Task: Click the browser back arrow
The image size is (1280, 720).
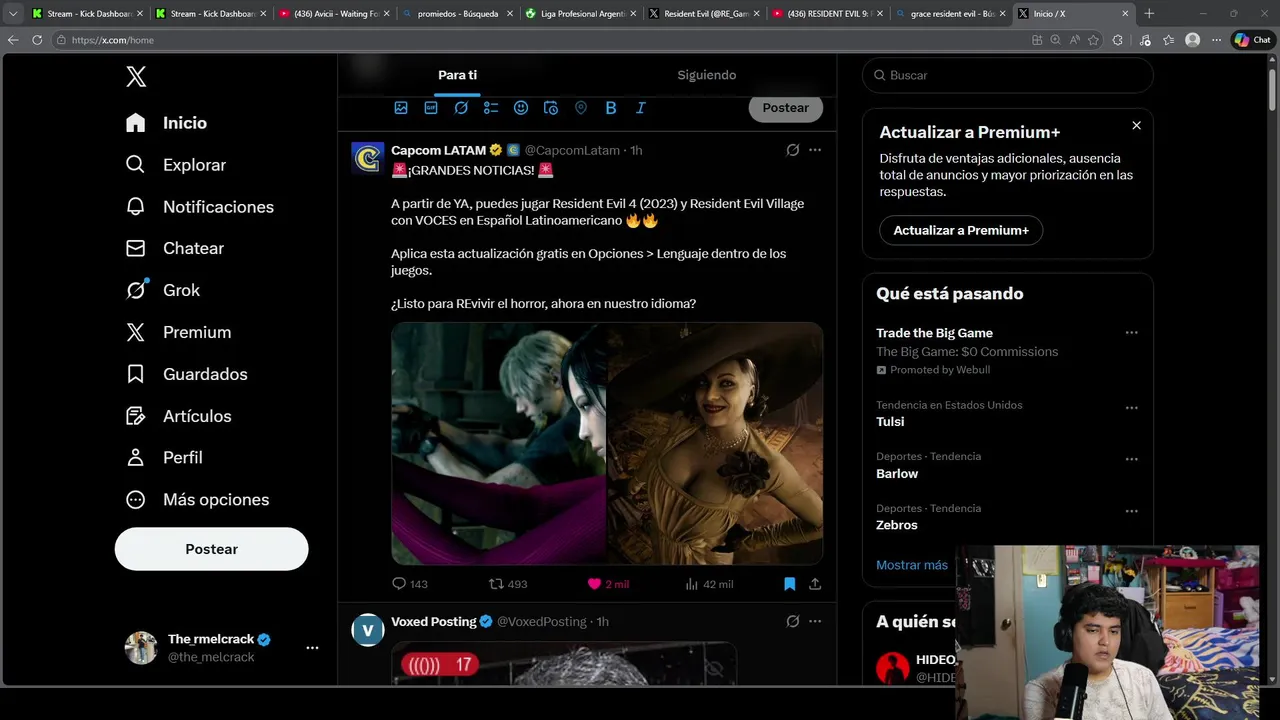Action: coord(13,40)
